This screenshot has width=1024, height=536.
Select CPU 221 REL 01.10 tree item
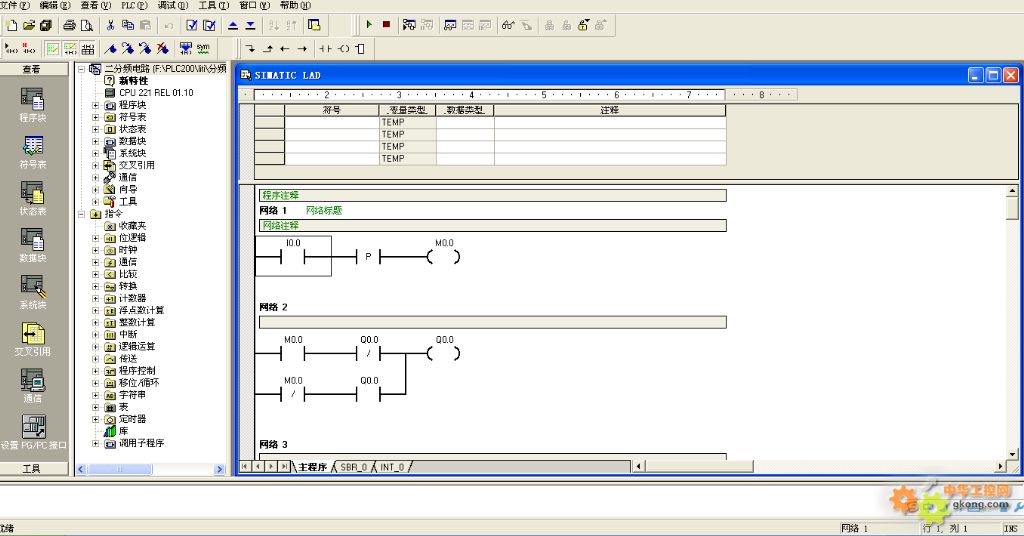point(156,93)
